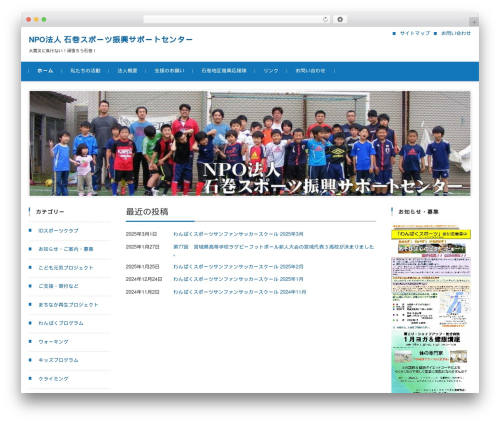This screenshot has height=423, width=500.
Task: Open the 第77回 rugby football tournament post
Action: click(x=273, y=247)
